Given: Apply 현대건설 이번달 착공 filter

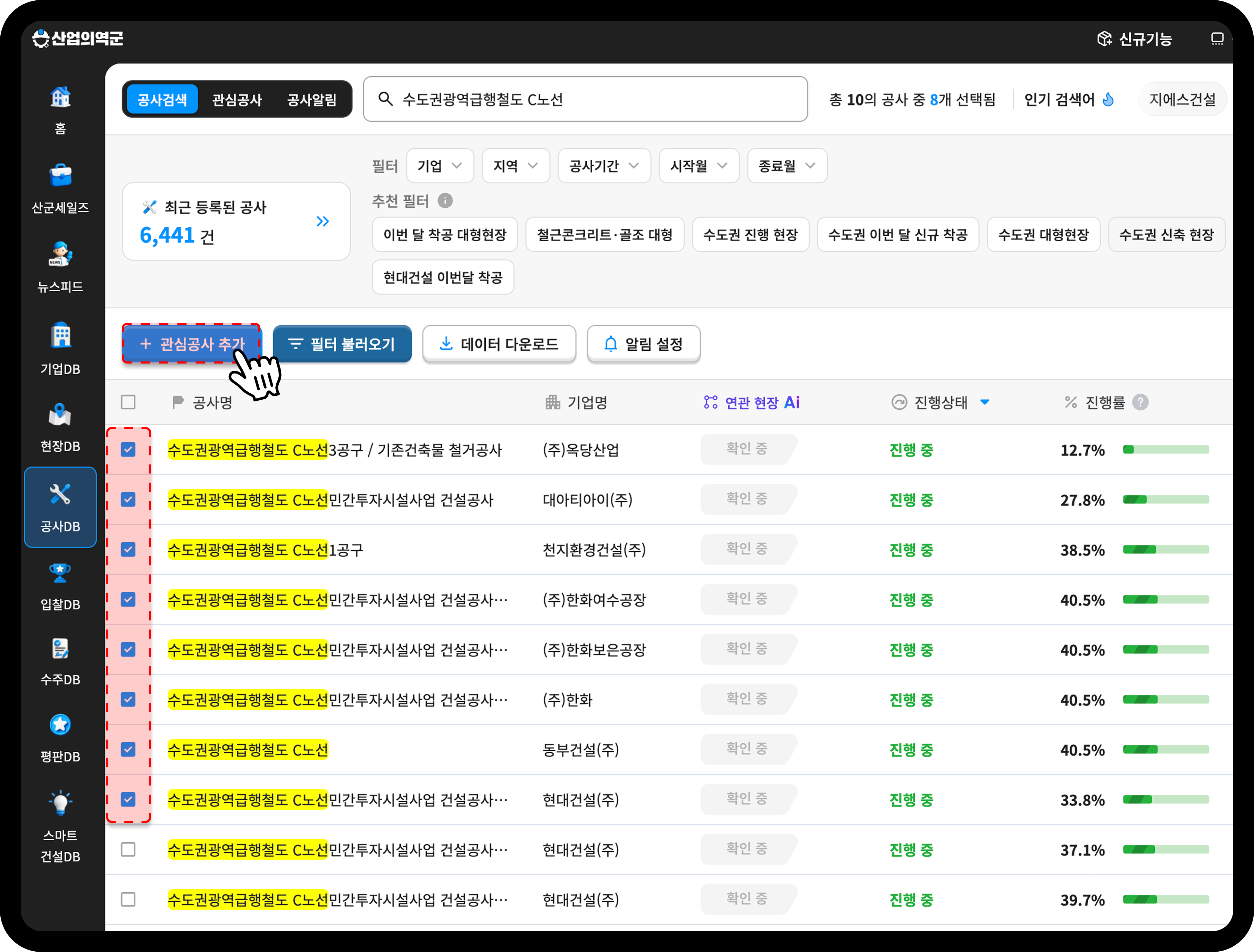Looking at the screenshot, I should tap(443, 277).
